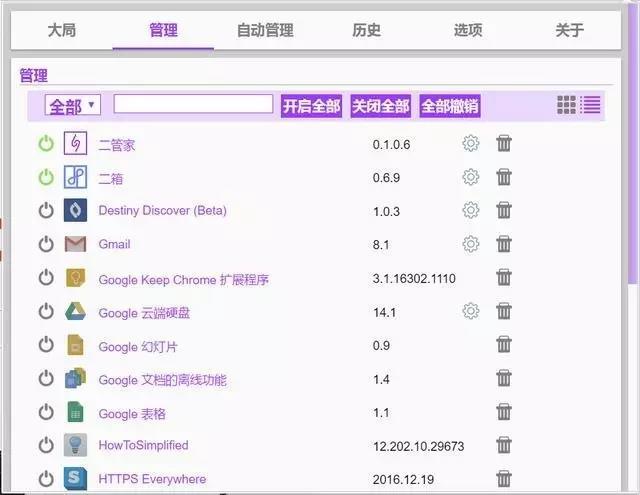
Task: Switch to list view layout
Action: (x=590, y=105)
